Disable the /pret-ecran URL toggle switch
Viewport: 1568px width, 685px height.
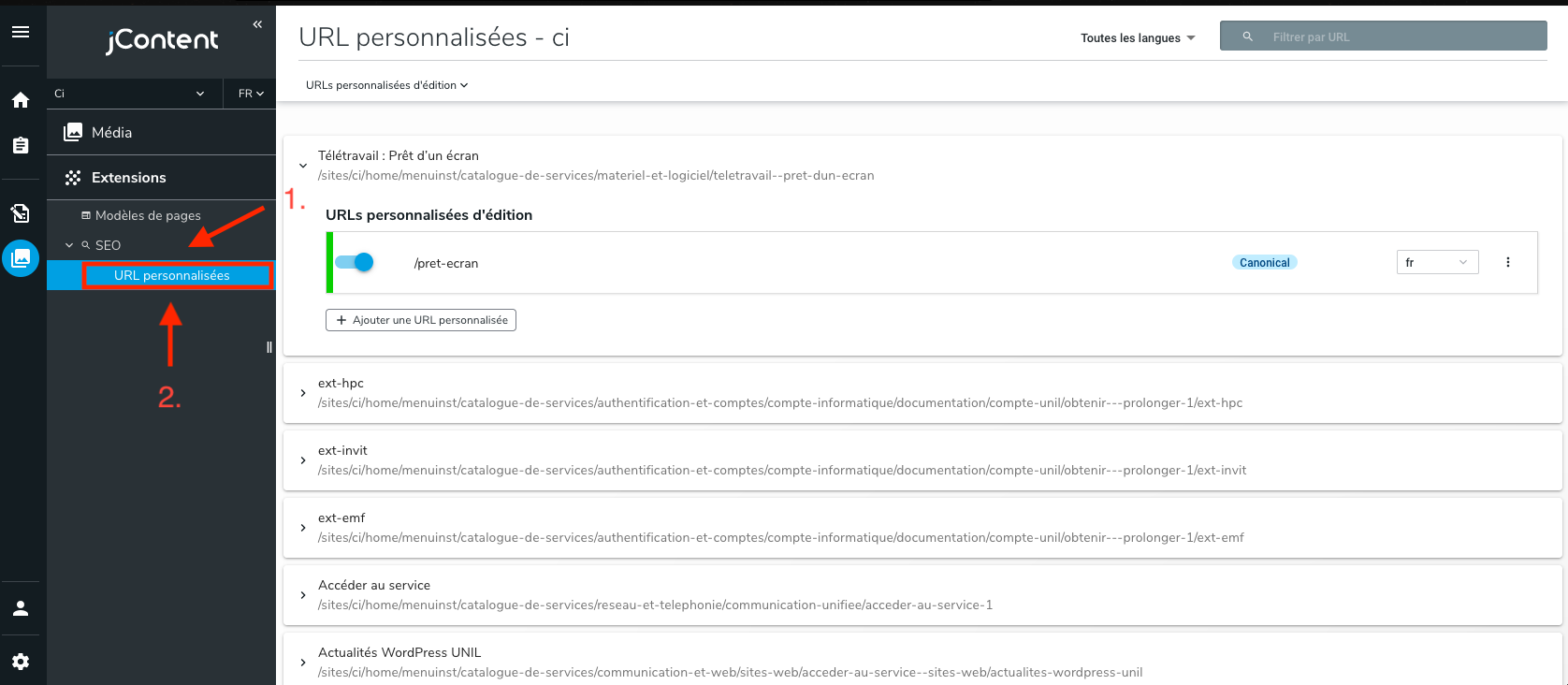[355, 262]
